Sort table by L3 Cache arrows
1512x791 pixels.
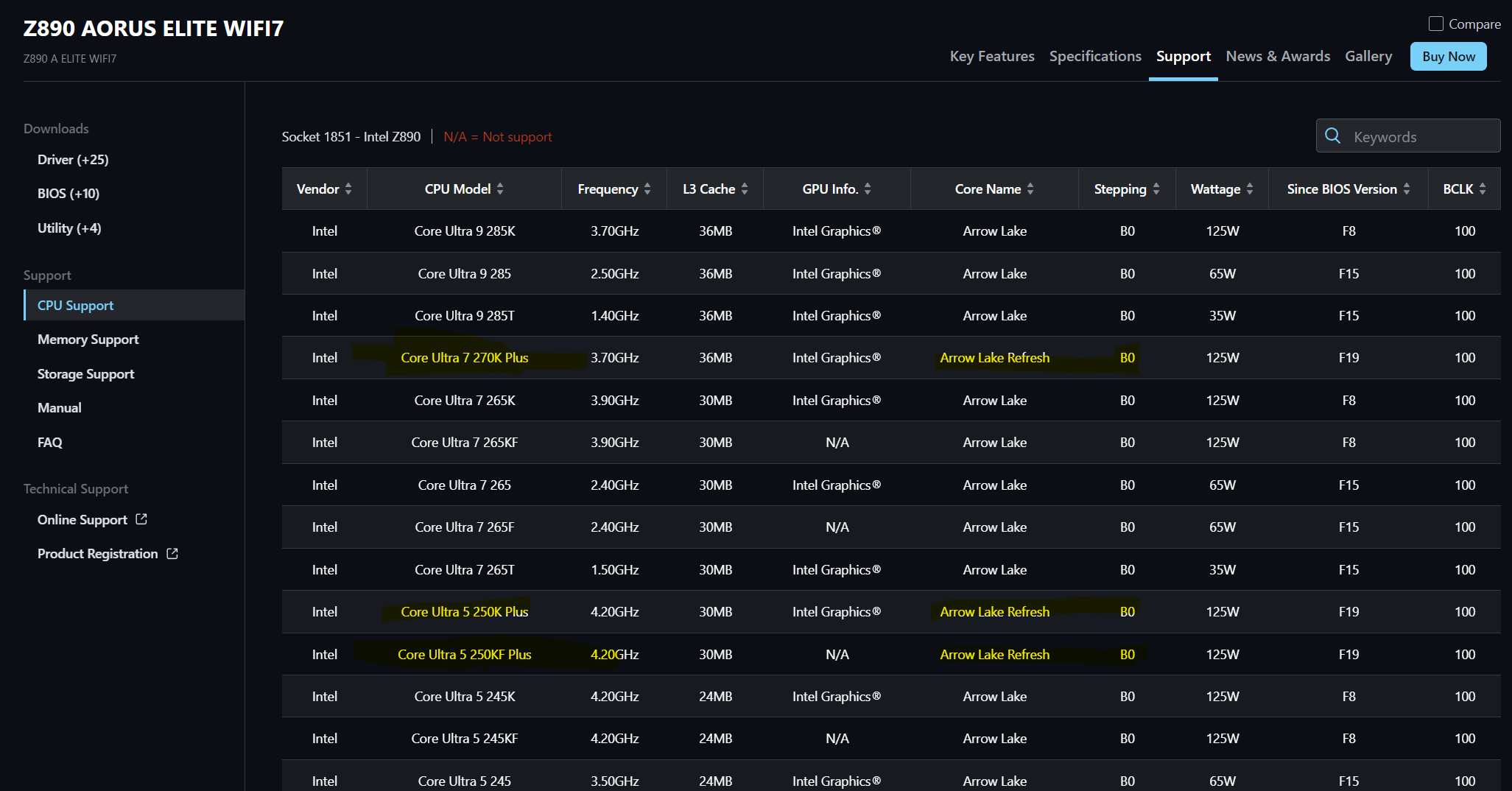tap(745, 189)
